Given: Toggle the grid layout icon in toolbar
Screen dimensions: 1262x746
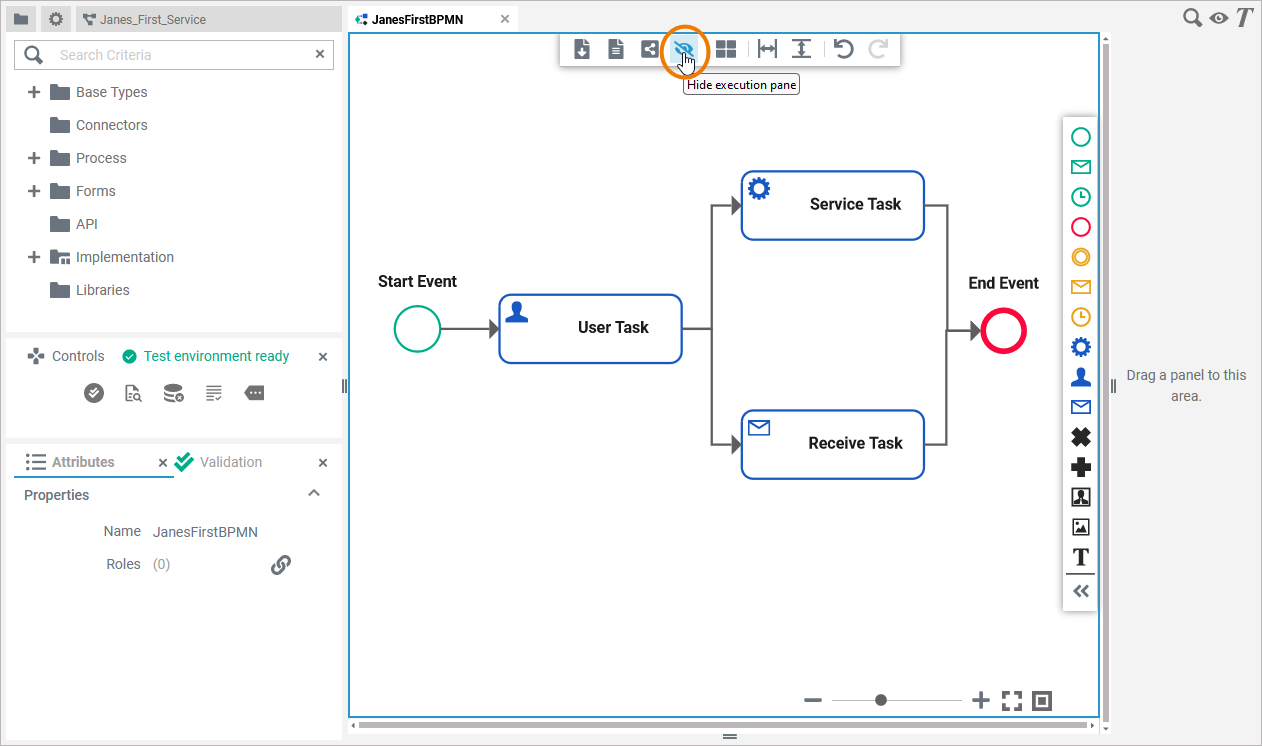Looking at the screenshot, I should click(726, 49).
